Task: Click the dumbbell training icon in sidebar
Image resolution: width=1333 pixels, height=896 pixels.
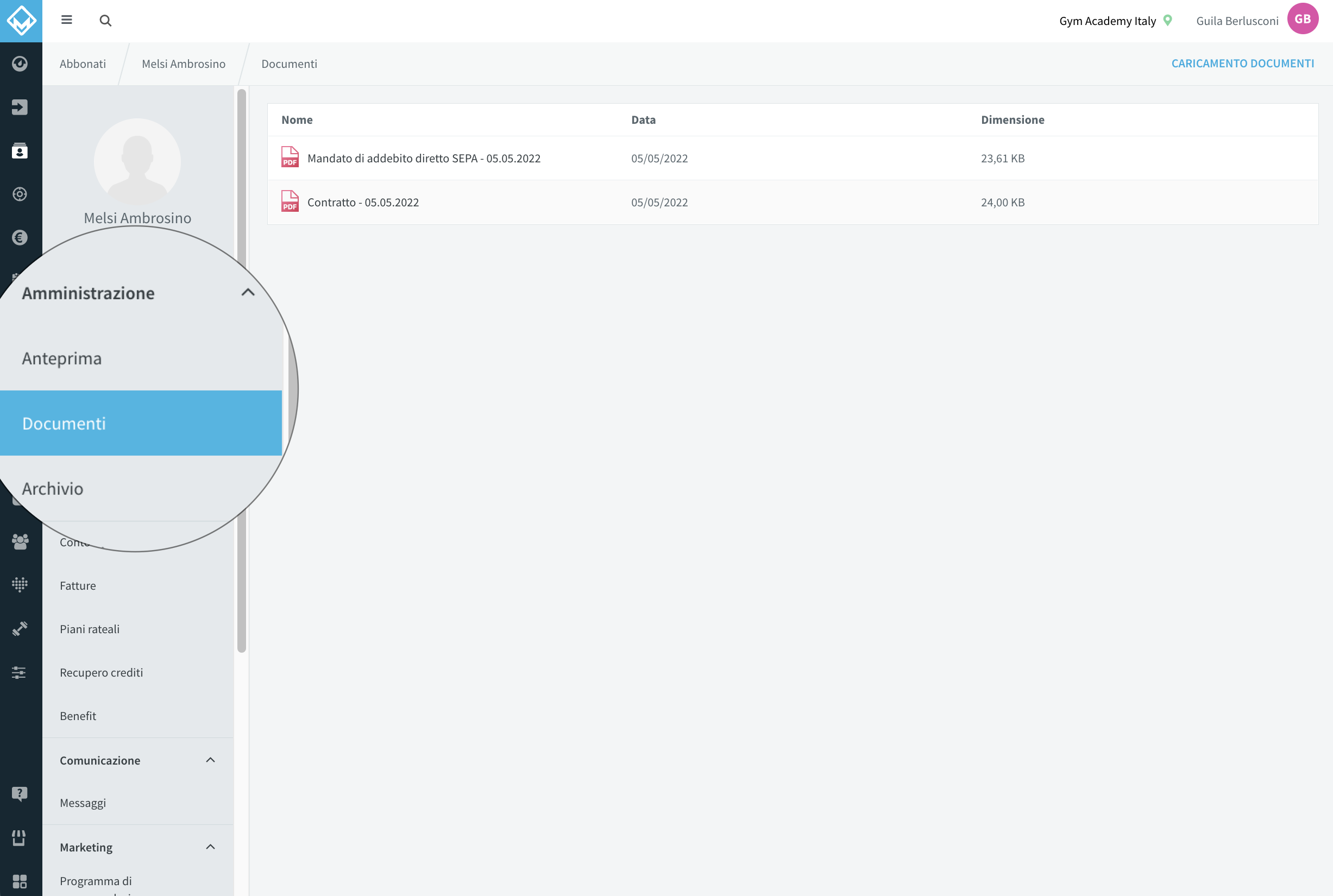Action: [20, 629]
